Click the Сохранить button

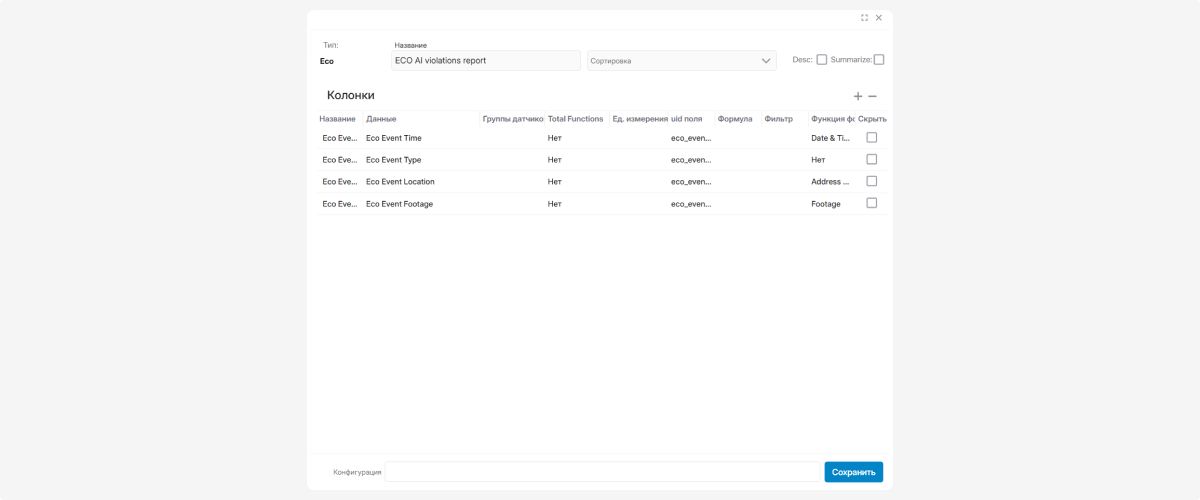point(854,472)
